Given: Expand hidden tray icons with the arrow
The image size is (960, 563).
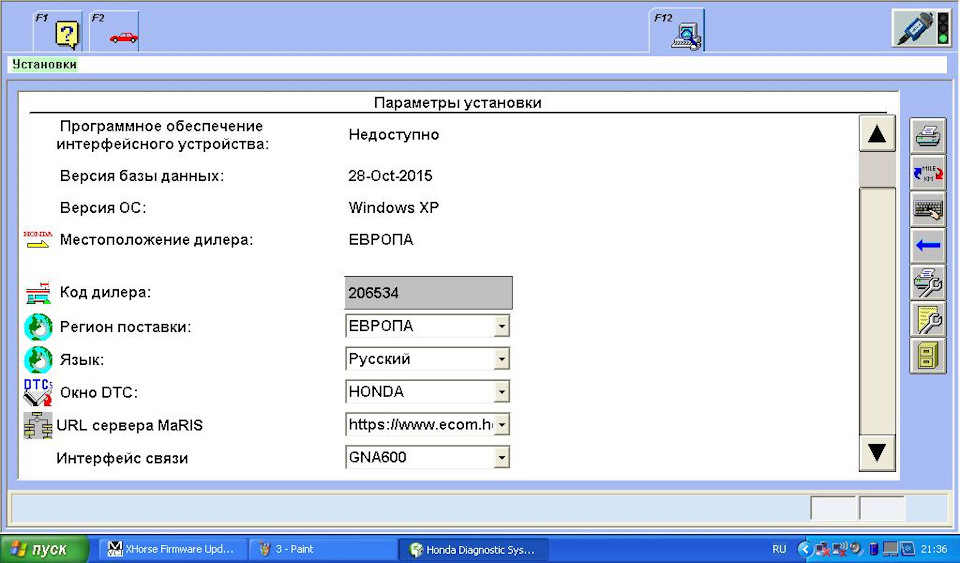Looking at the screenshot, I should pos(805,549).
